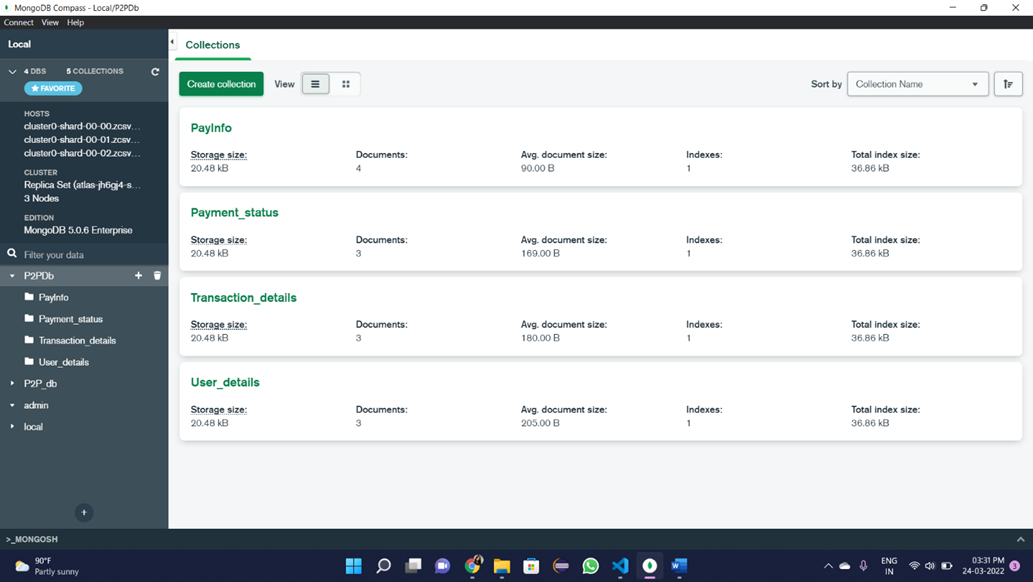Refresh the databases list in sidebar
Screen dimensions: 1033x582
155,71
